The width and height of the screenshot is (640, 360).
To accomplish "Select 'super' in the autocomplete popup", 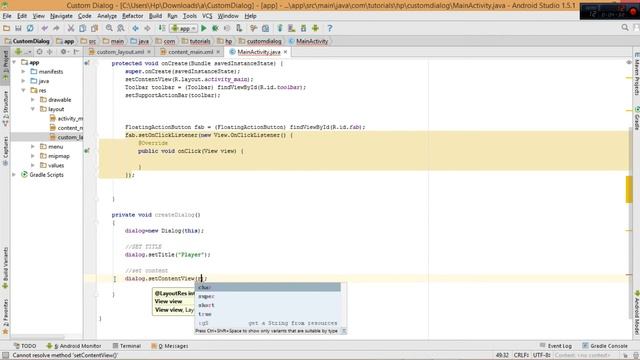I will pos(268,296).
